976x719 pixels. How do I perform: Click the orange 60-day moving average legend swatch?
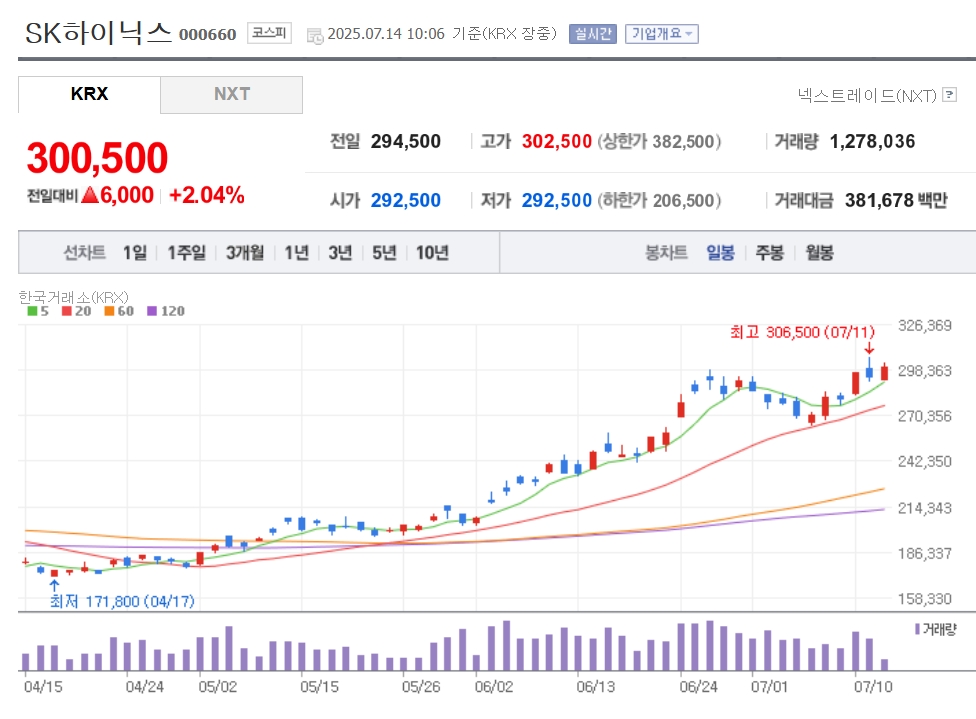(109, 311)
